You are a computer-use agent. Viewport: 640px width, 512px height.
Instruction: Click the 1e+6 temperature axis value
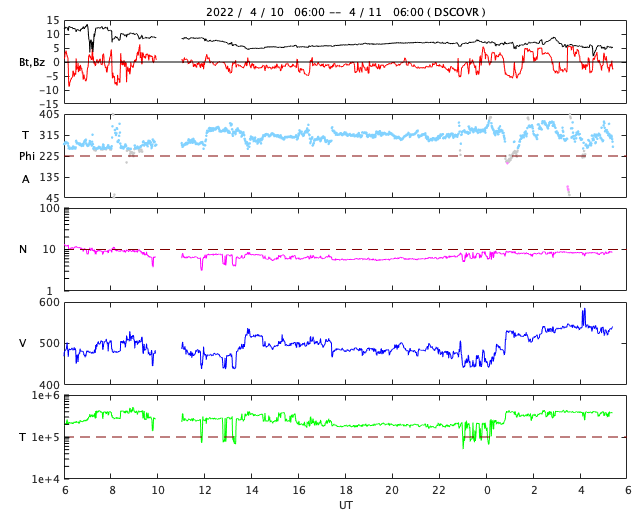(x=46, y=396)
